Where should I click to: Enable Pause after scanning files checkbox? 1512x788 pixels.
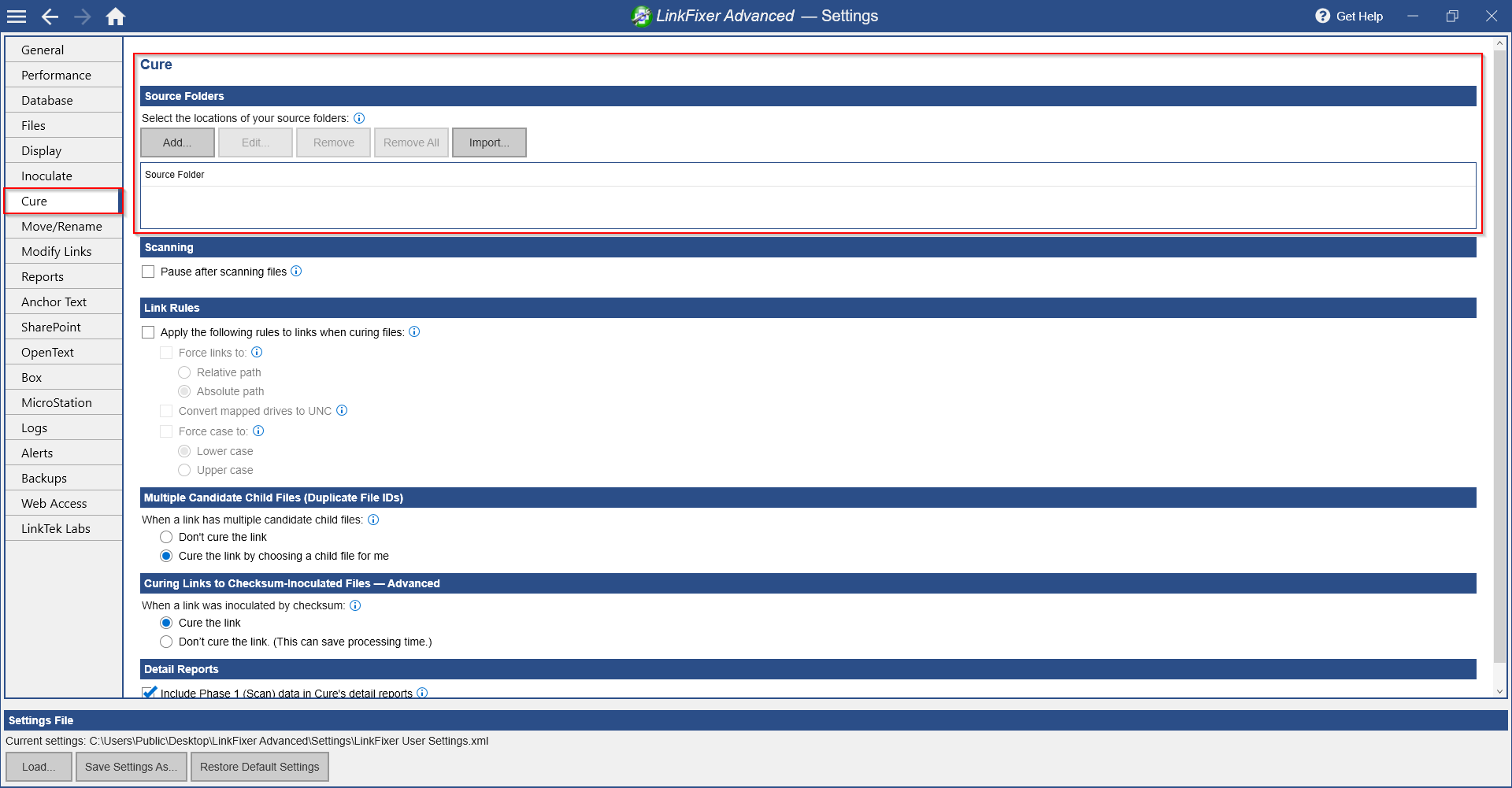pos(148,272)
